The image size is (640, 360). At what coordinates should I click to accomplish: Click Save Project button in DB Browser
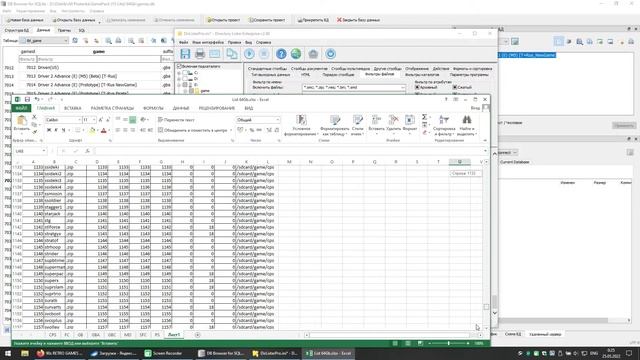coord(267,20)
